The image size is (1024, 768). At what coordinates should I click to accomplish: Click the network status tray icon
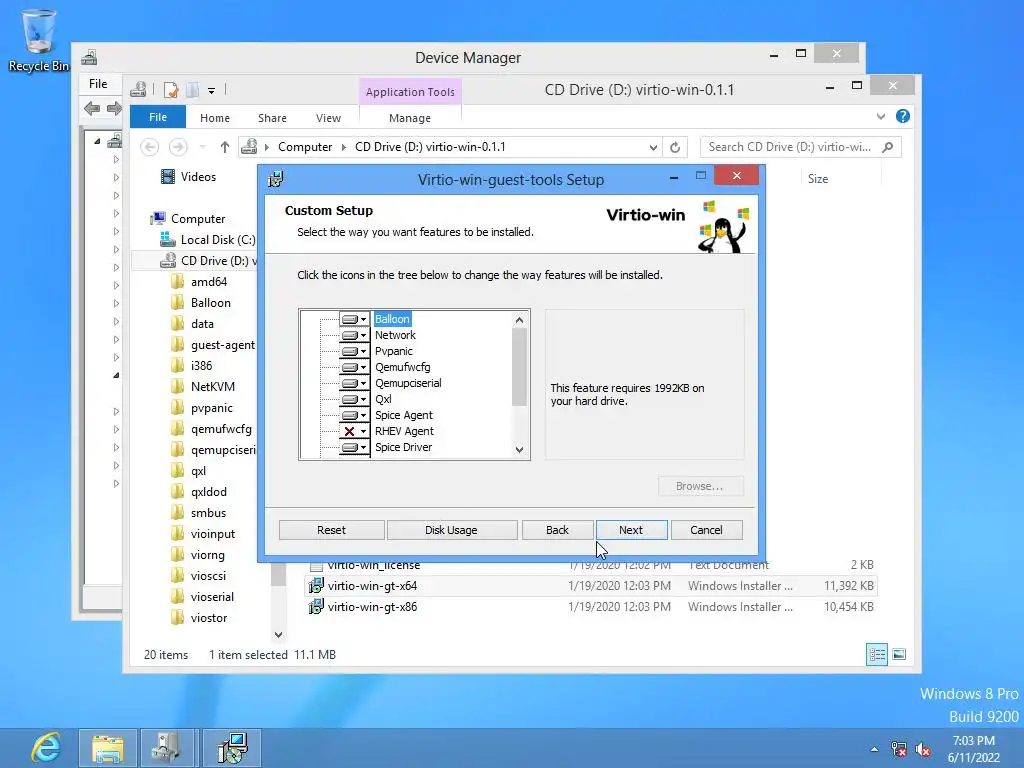click(x=899, y=750)
